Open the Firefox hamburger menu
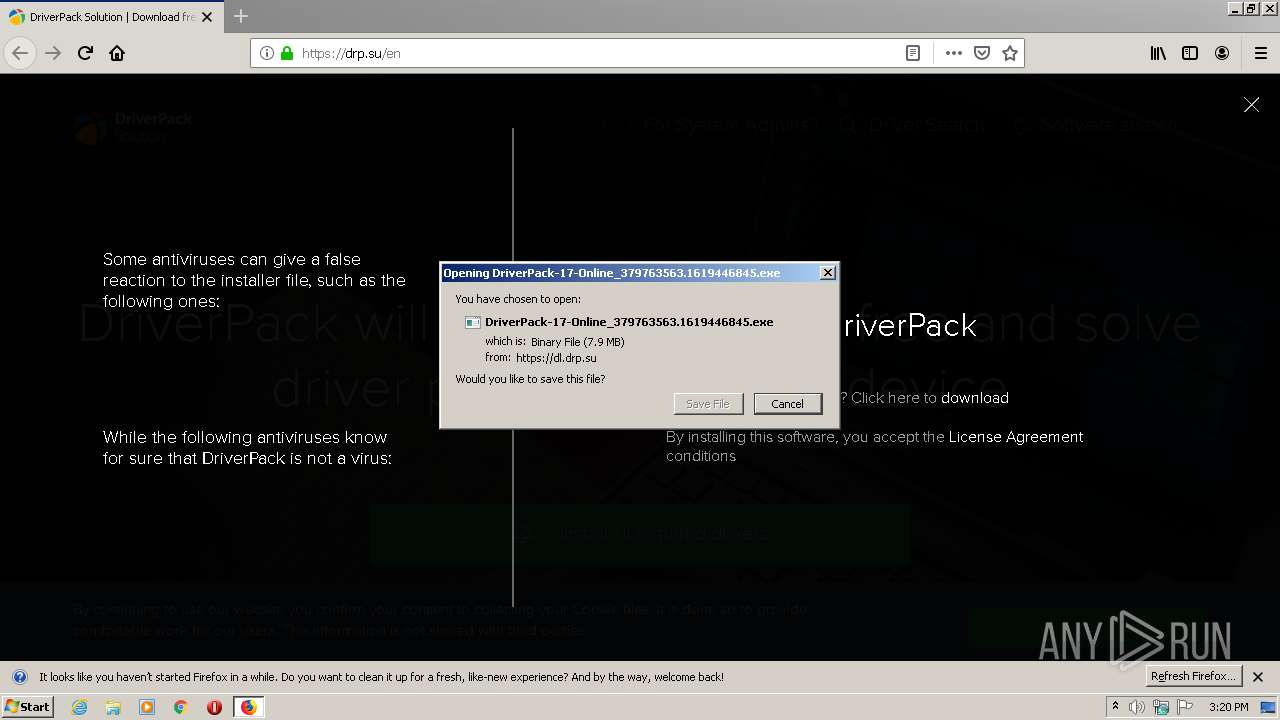Image resolution: width=1280 pixels, height=720 pixels. point(1261,53)
